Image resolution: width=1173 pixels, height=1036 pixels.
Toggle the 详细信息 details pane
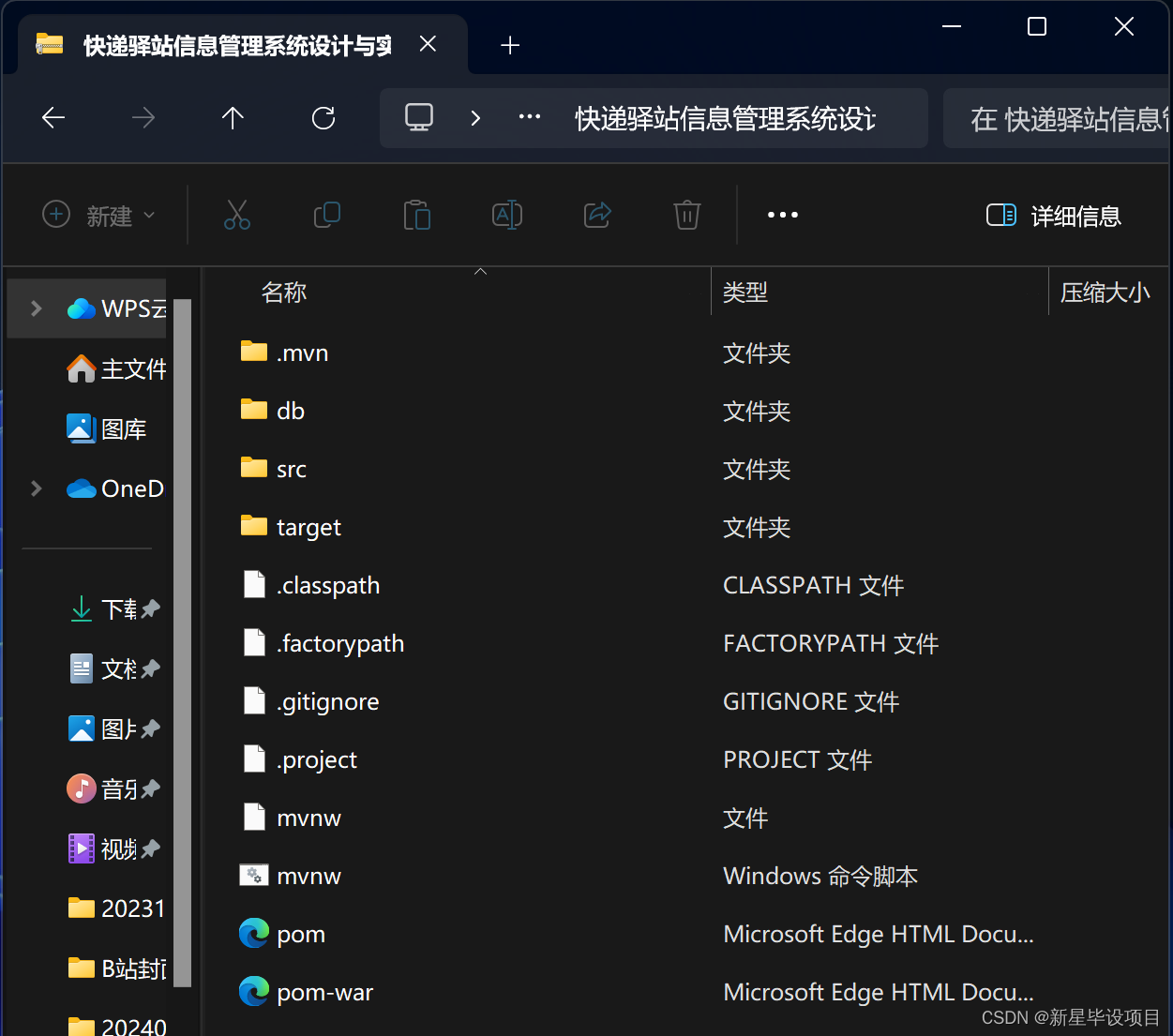click(x=1052, y=216)
